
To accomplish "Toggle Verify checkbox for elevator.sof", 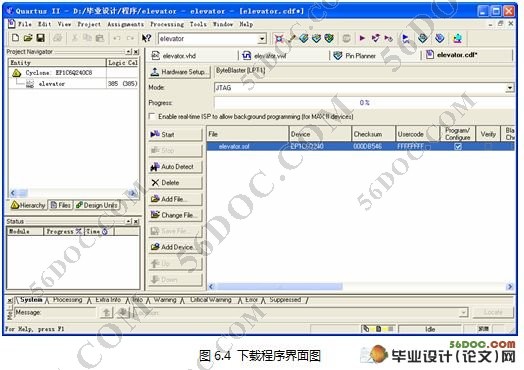I will point(488,146).
